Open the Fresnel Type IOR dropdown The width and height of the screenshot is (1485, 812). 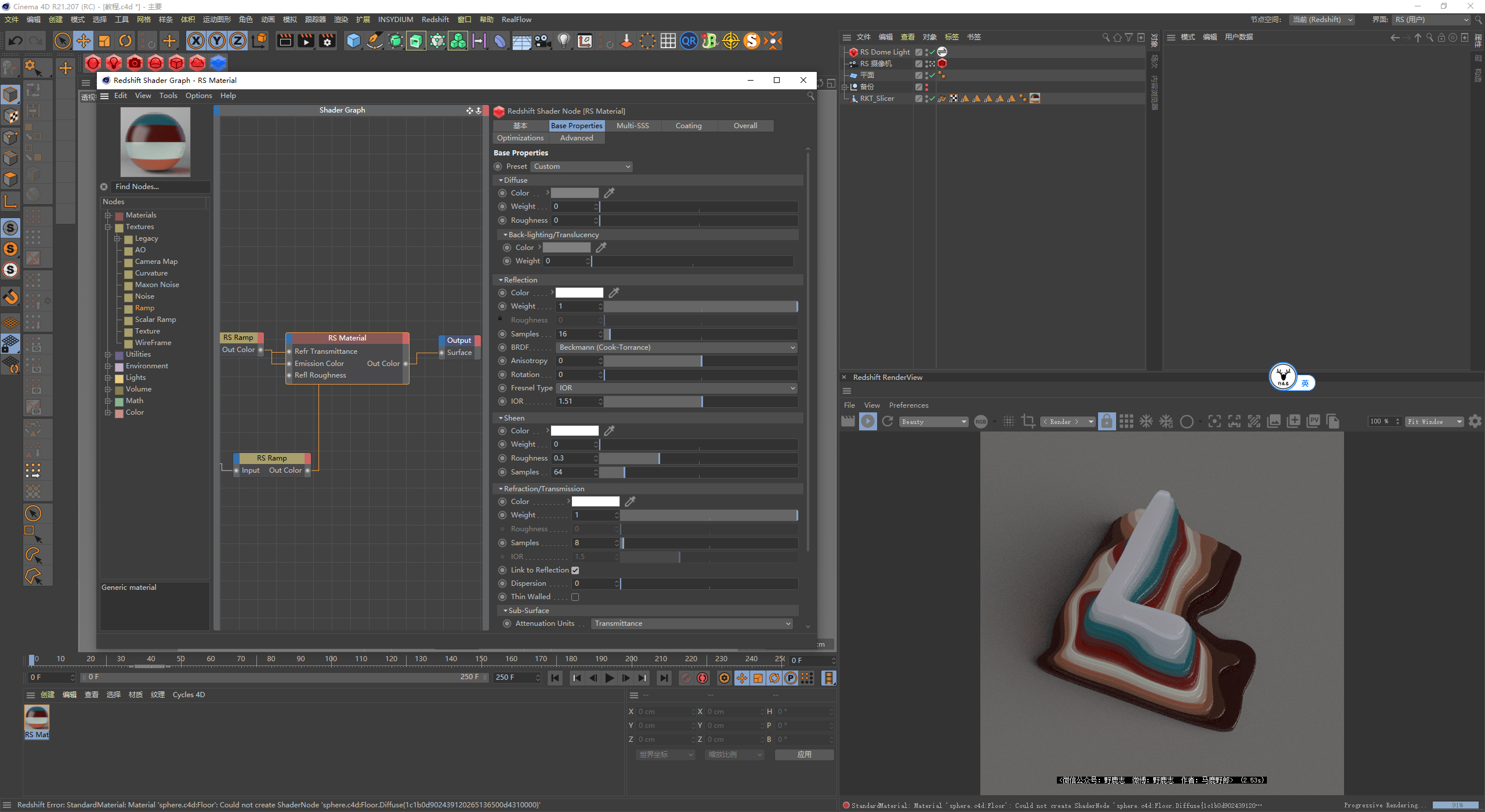pyautogui.click(x=676, y=388)
